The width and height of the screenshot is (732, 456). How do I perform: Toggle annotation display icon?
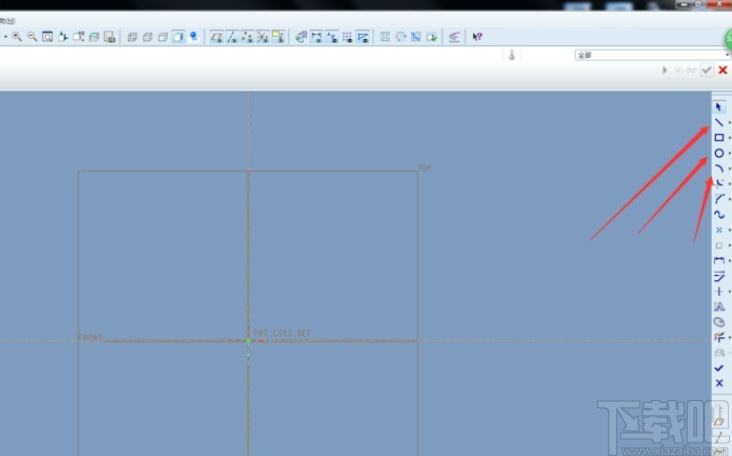[x=278, y=36]
